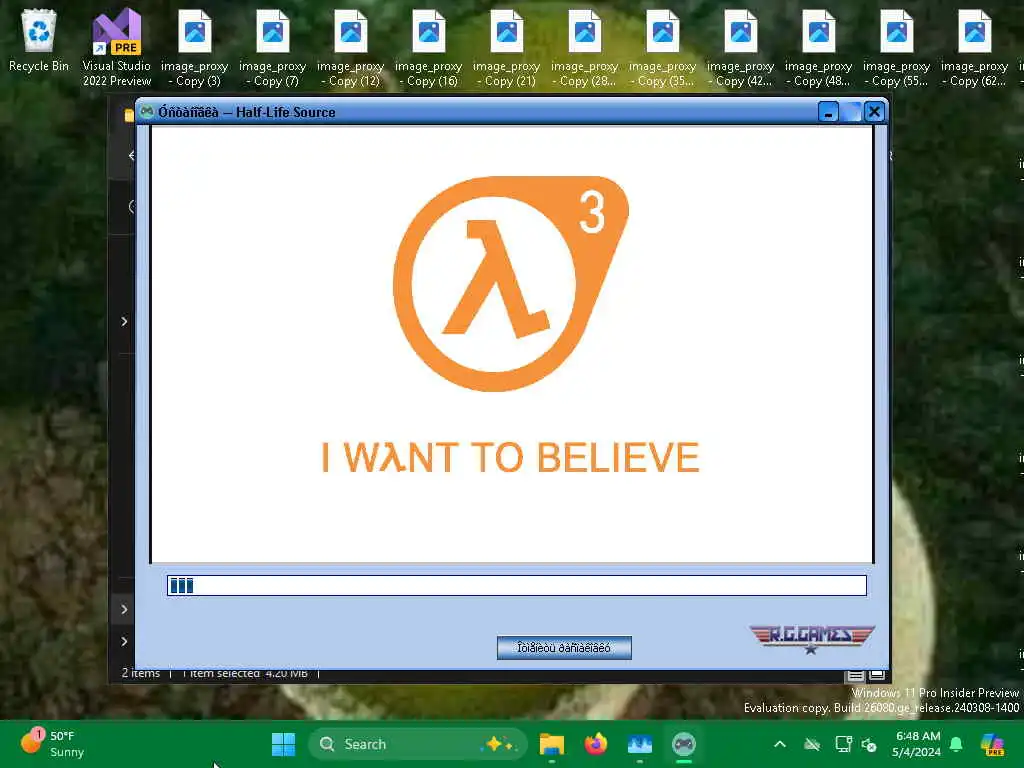Select image_proxy - Copy (3) file
Screen dimensions: 1024x768
(195, 48)
